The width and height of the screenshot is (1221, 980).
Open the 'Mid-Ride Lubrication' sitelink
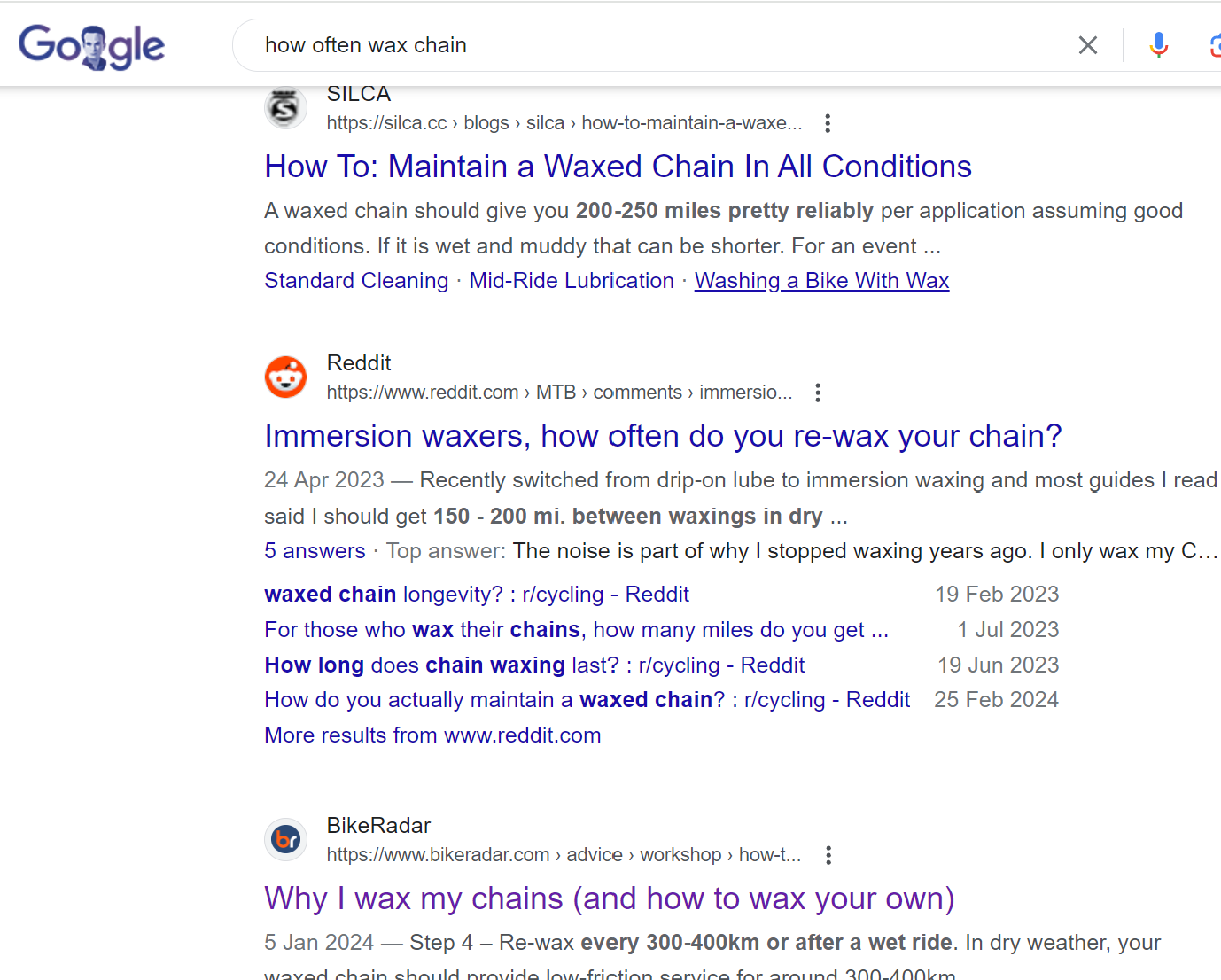click(x=572, y=281)
